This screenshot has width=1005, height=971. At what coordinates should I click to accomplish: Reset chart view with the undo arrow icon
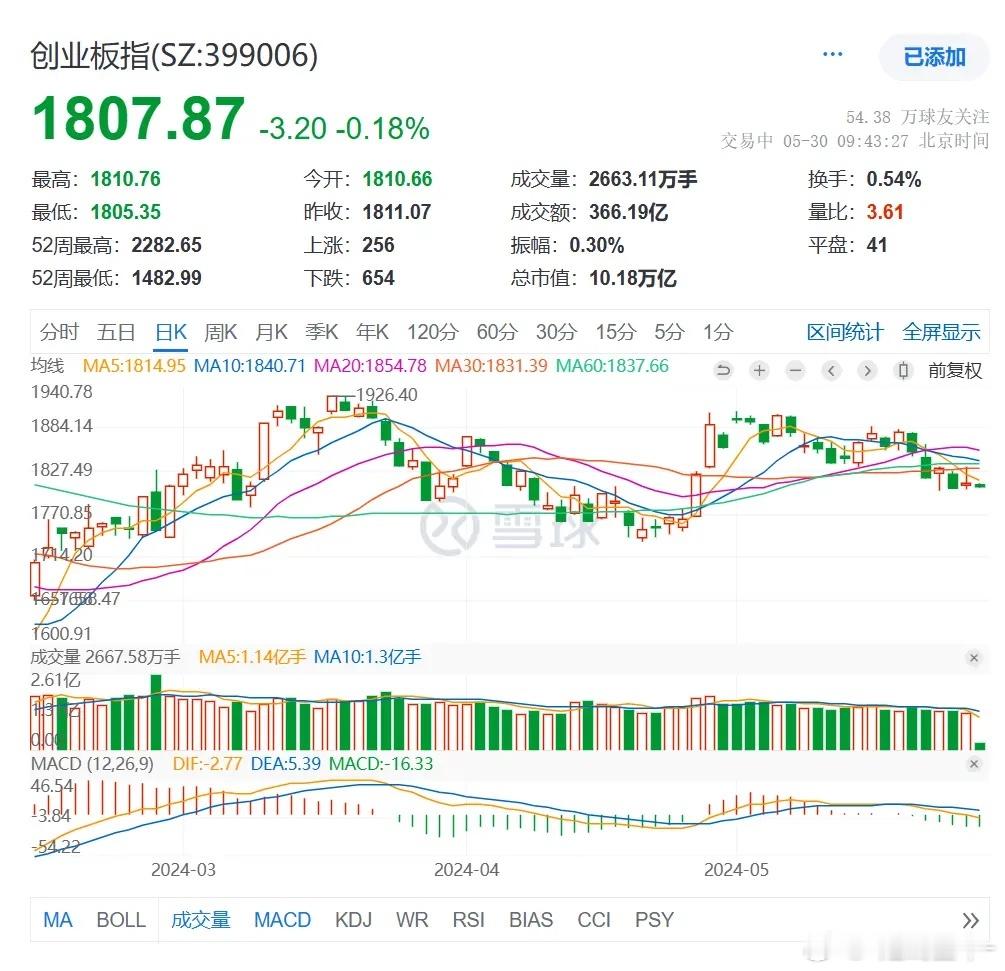tap(723, 371)
